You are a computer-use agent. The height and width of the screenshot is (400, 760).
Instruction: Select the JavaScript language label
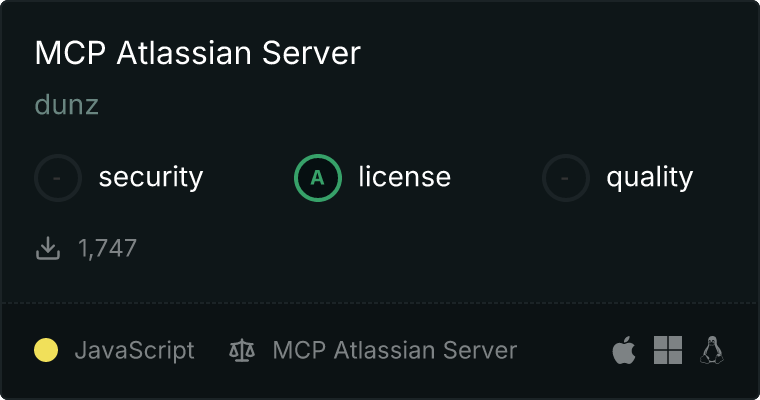(x=134, y=351)
